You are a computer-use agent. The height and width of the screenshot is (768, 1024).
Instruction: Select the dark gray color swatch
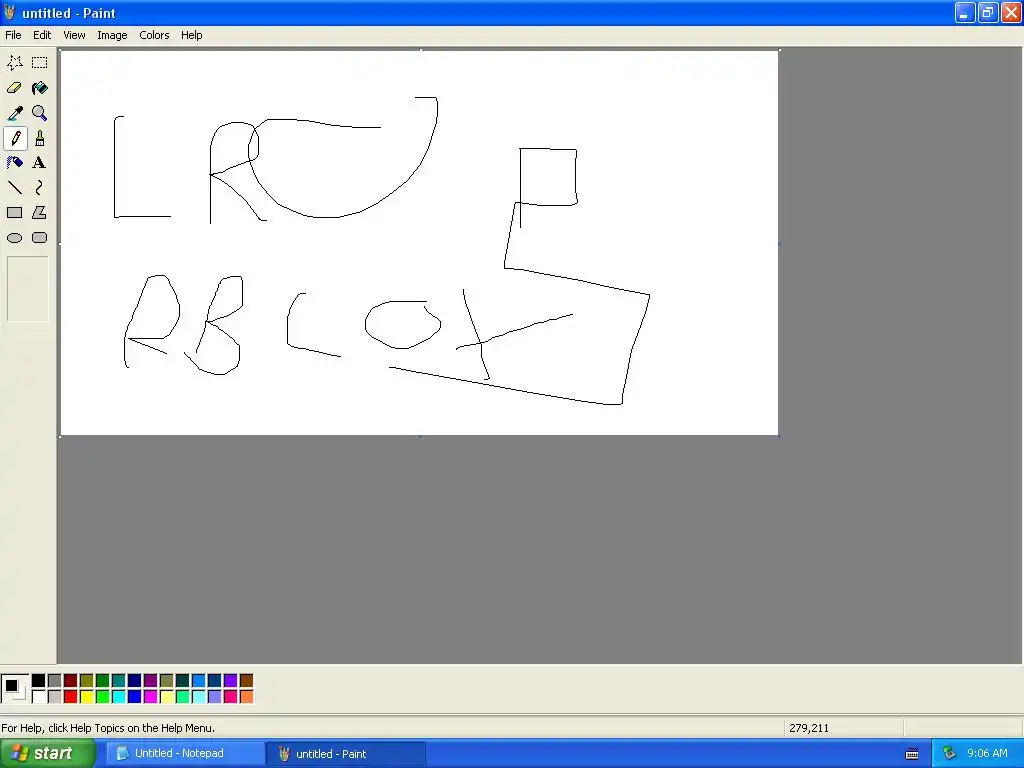54,681
